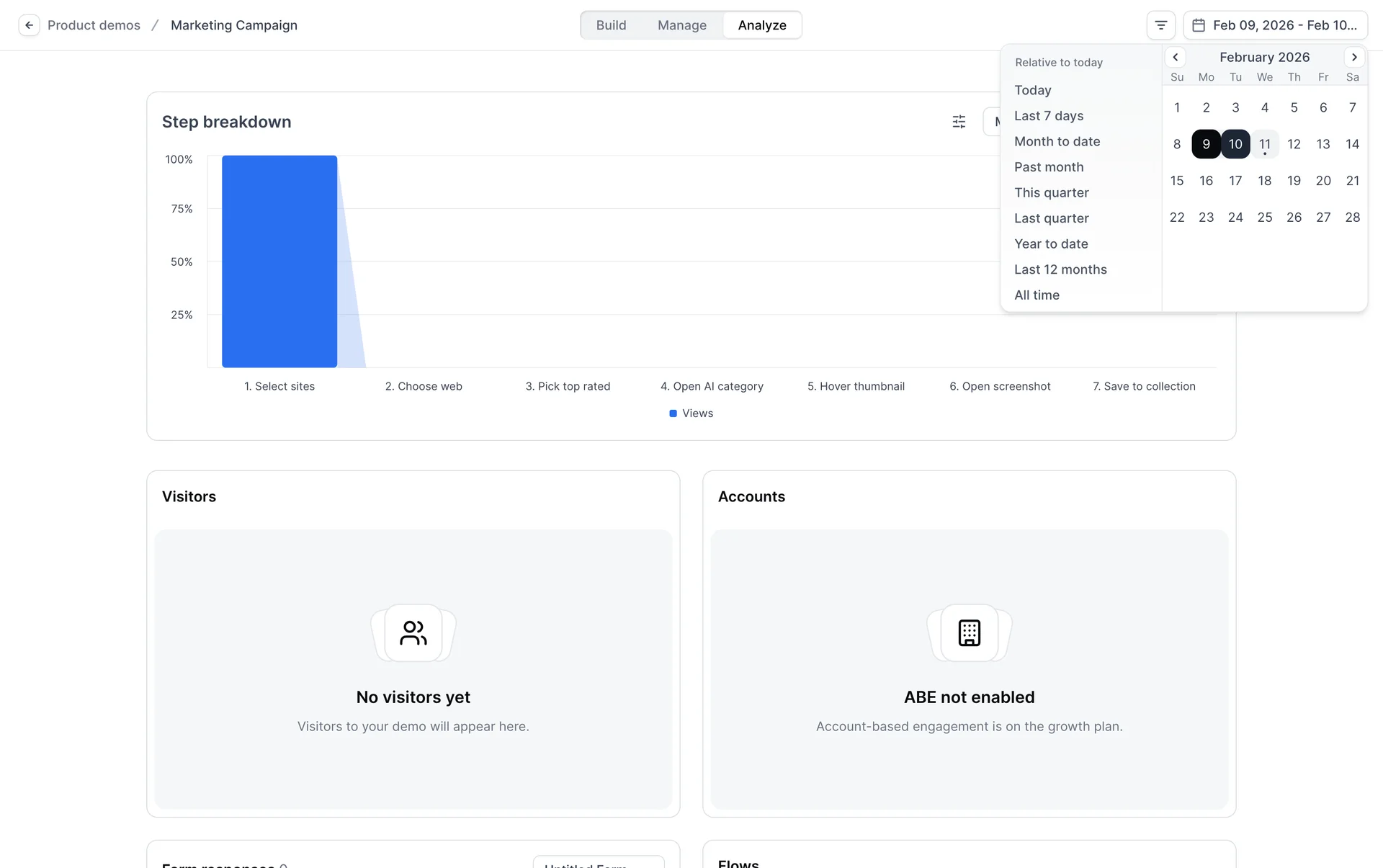Viewport: 1383px width, 868px height.
Task: Go to next month in calendar
Action: [1354, 57]
